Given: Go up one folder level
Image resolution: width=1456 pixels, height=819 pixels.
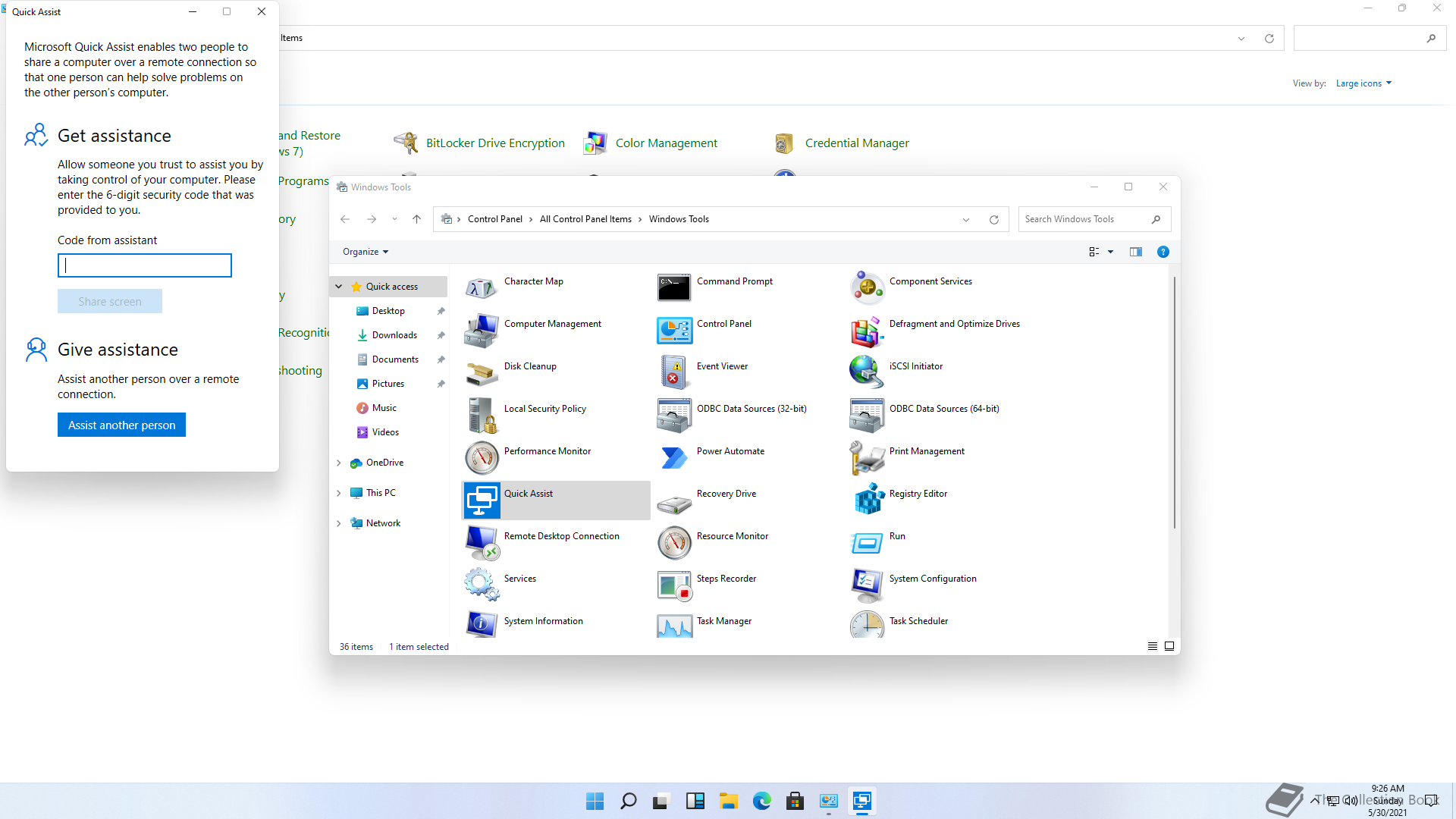Looking at the screenshot, I should [416, 219].
